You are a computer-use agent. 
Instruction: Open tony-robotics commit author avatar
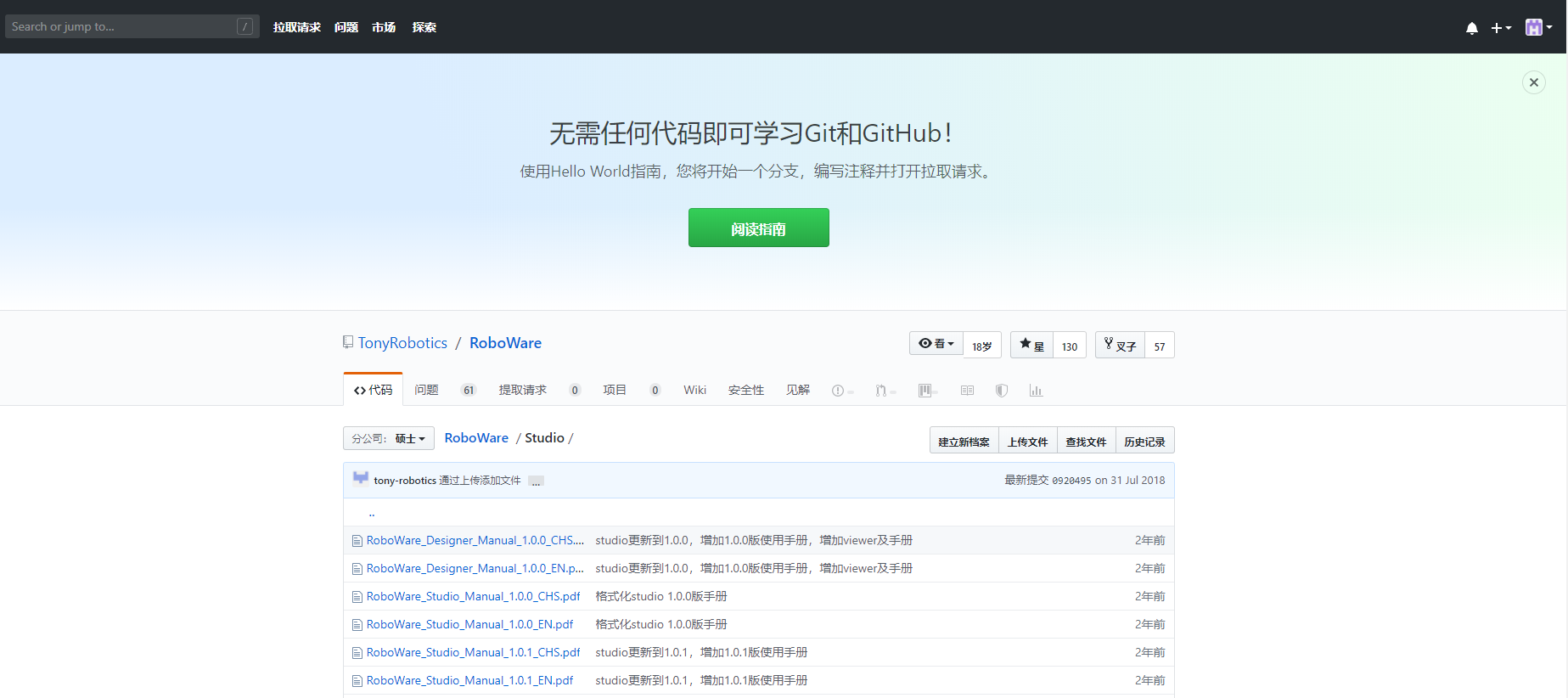point(361,478)
